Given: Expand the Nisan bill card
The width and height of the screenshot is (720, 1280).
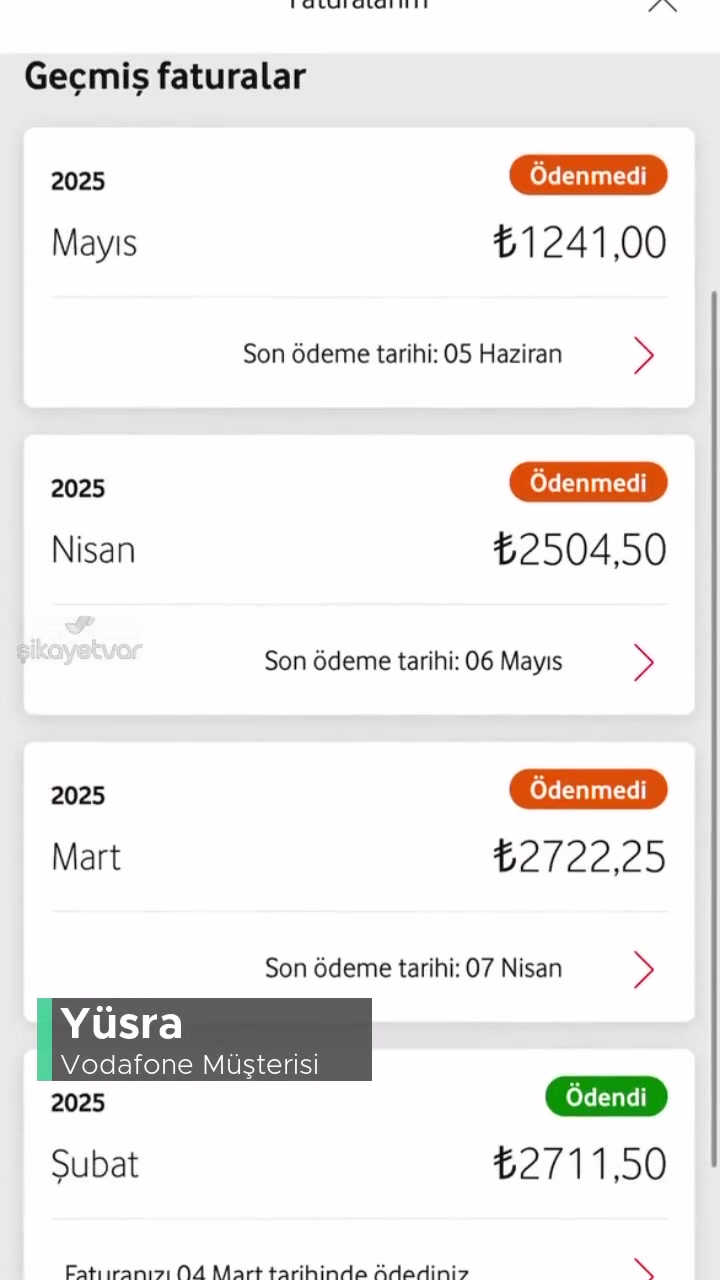Looking at the screenshot, I should 360,573.
